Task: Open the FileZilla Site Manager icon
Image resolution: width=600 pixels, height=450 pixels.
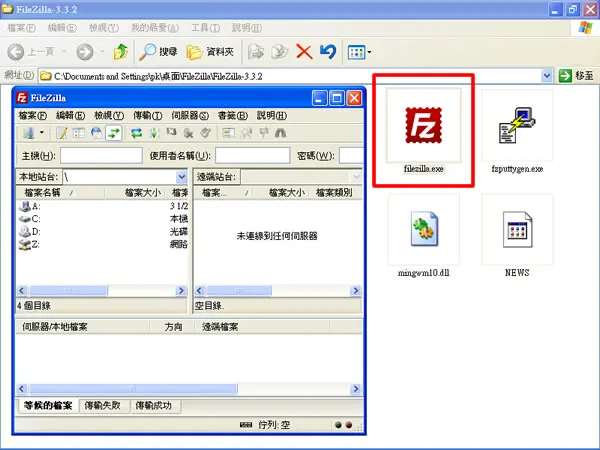Action: (x=29, y=133)
